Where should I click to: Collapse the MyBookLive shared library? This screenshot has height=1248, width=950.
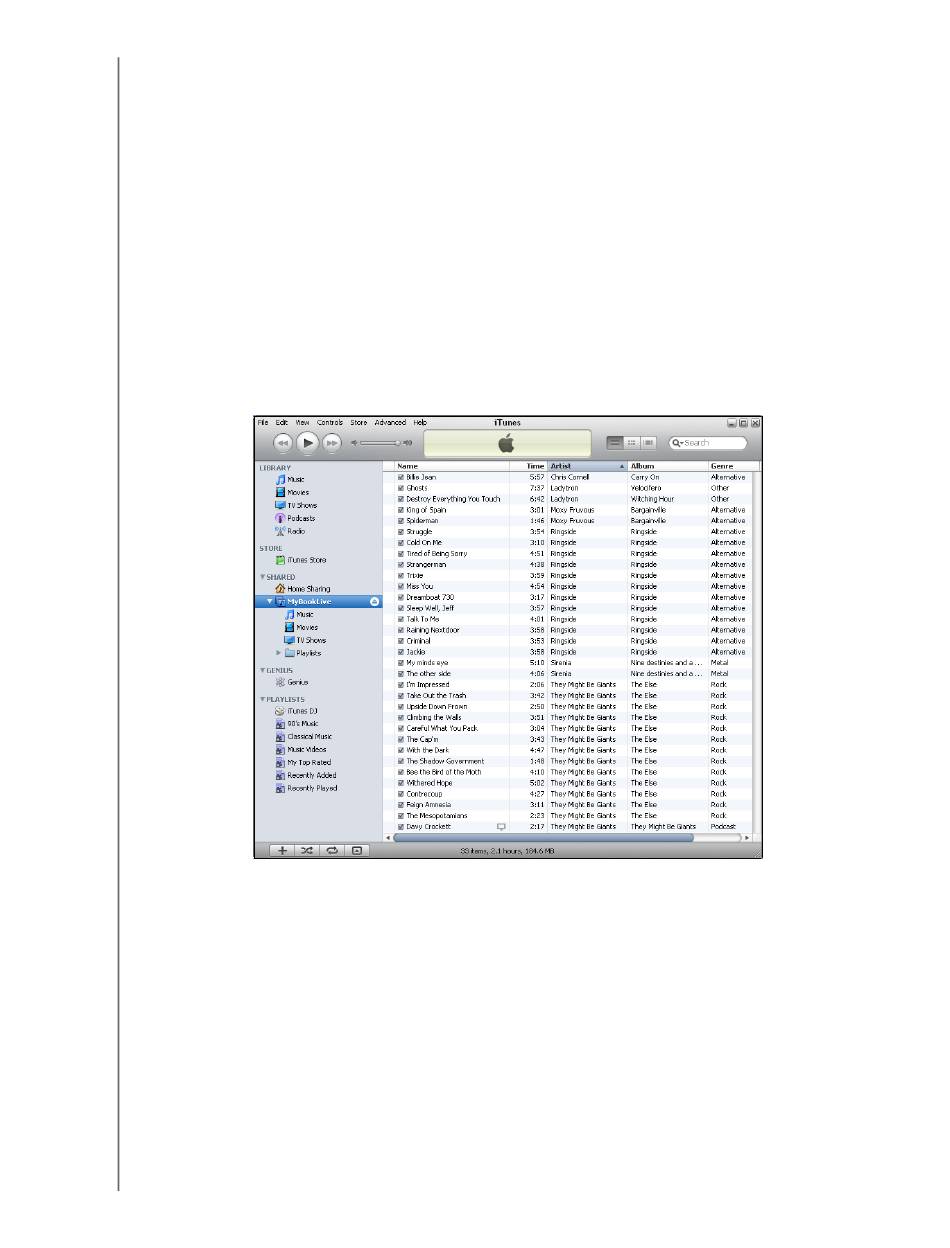coord(269,602)
